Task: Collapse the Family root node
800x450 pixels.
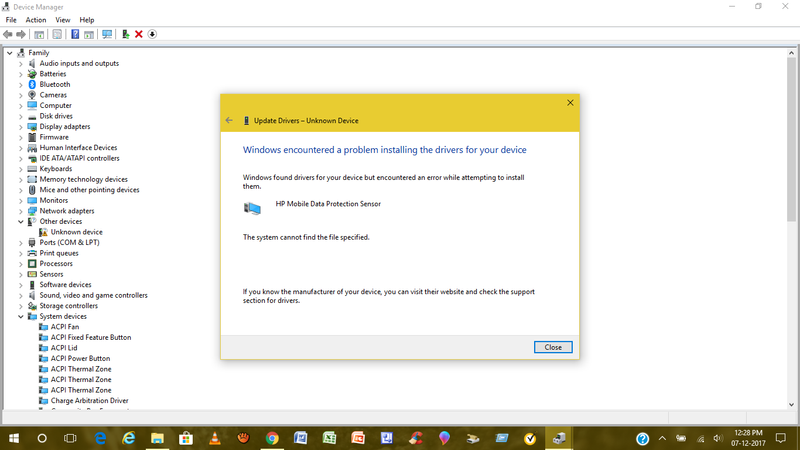Action: pos(10,53)
